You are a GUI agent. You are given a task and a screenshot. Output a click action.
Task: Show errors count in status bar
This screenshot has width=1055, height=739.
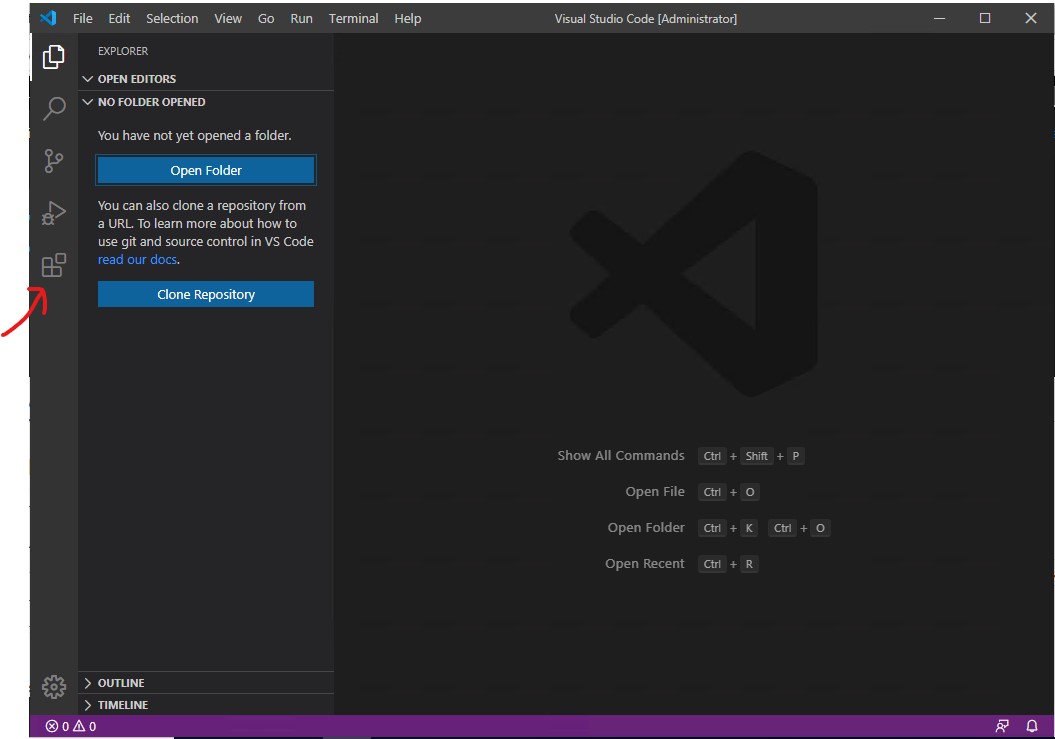(x=57, y=726)
